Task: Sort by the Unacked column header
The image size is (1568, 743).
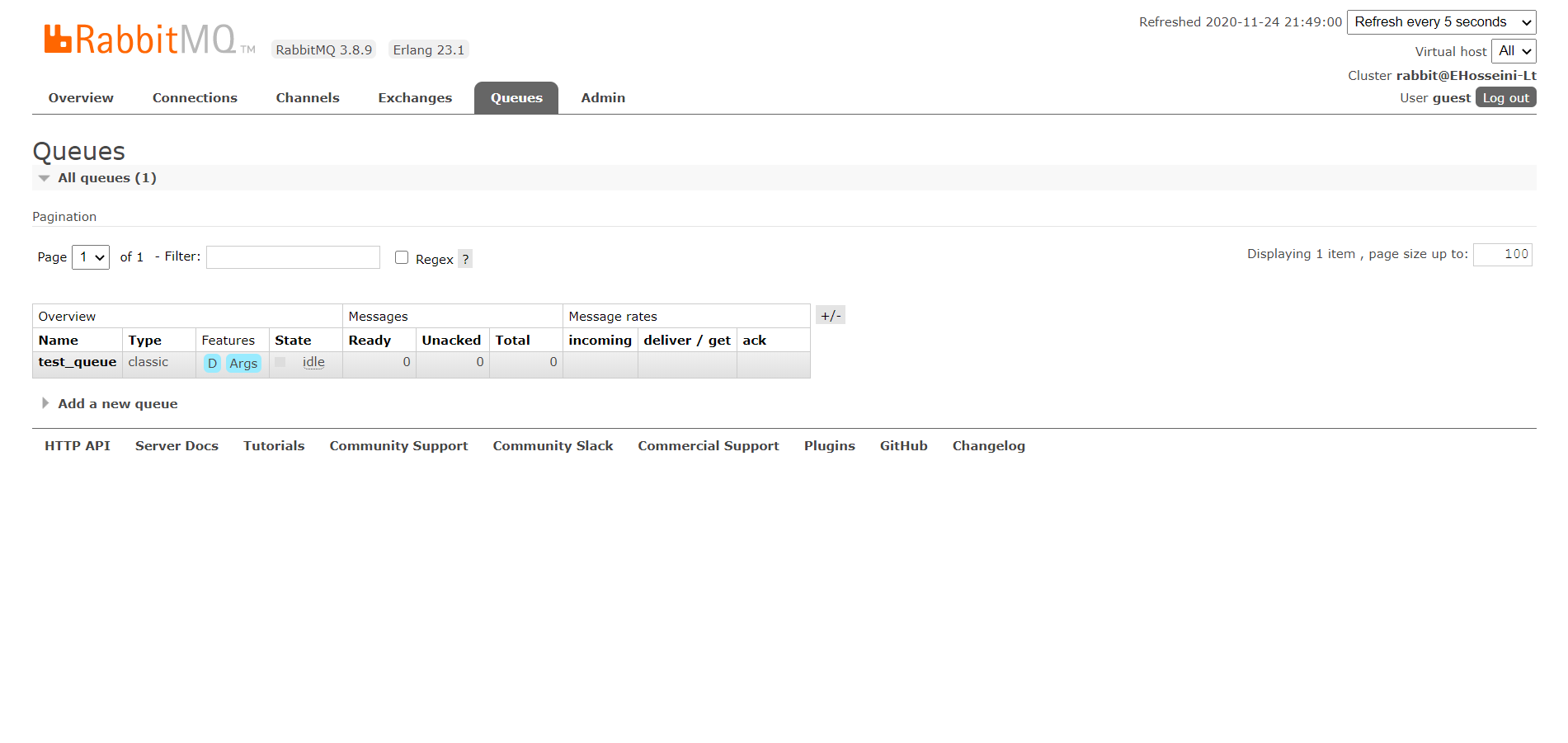Action: (x=451, y=340)
